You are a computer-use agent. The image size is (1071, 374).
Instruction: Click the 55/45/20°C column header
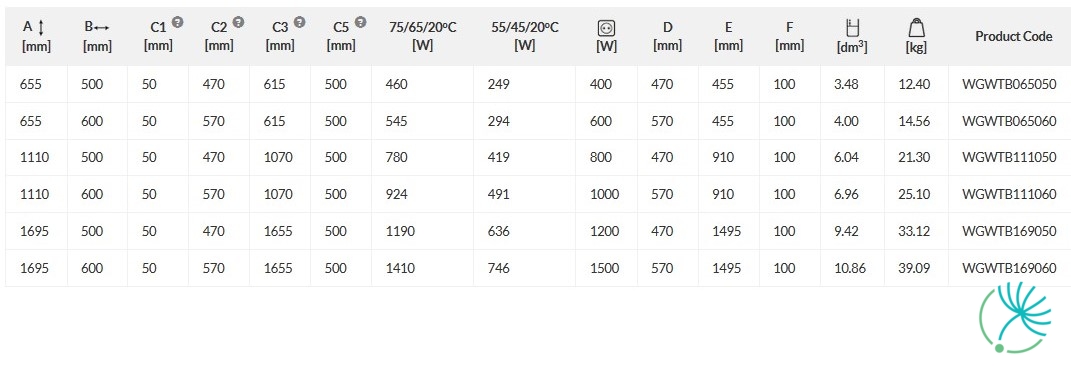(x=525, y=36)
